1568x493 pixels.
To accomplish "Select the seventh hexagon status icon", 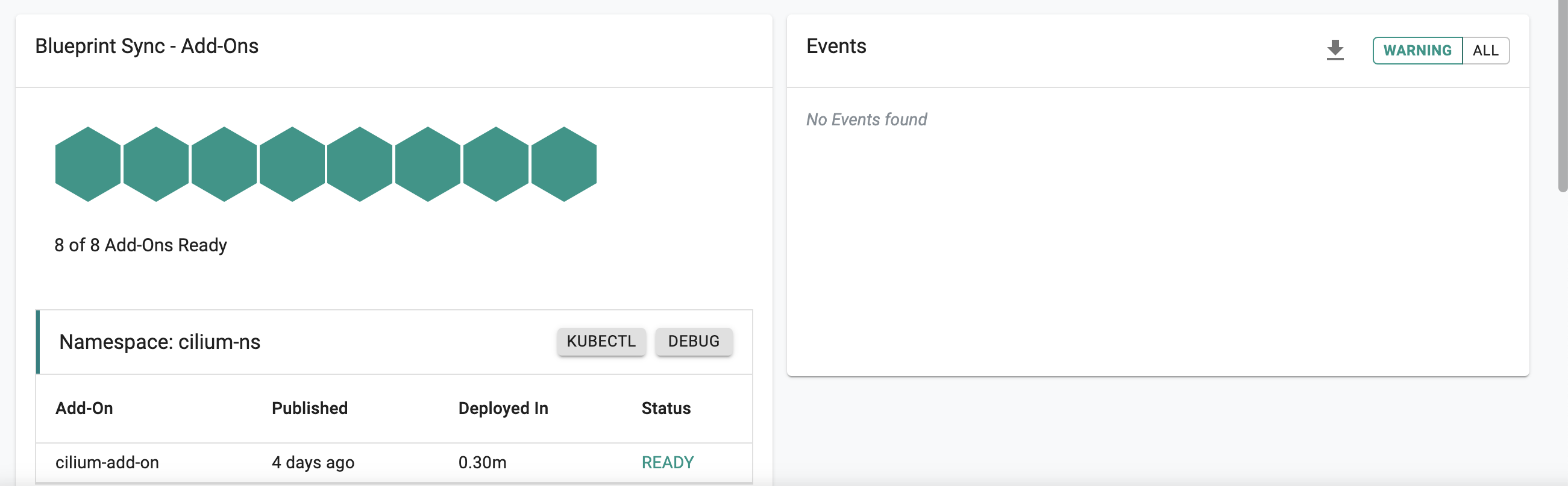I will [496, 165].
